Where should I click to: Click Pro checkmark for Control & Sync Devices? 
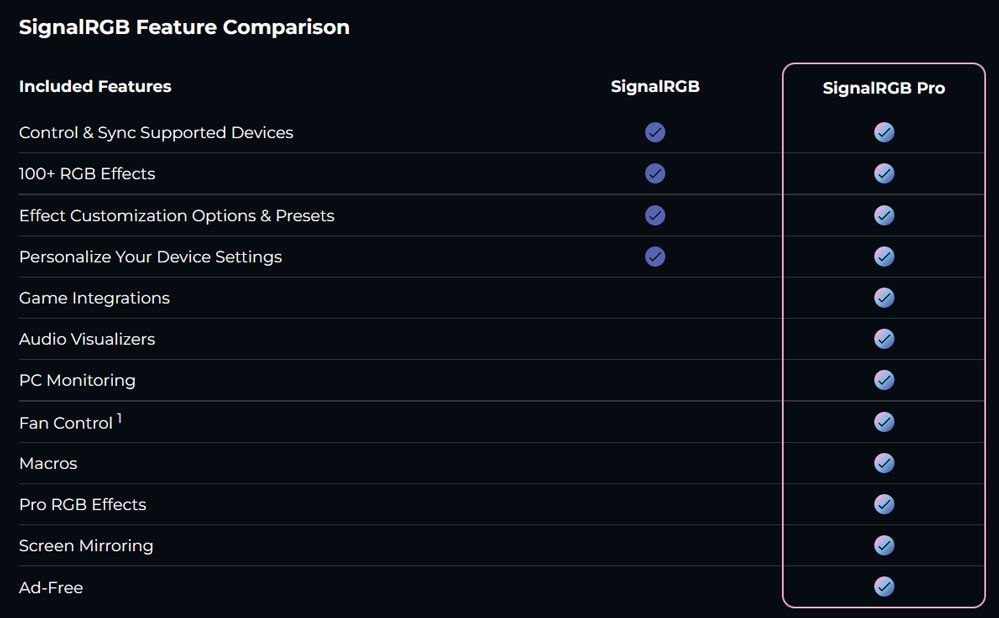(884, 132)
